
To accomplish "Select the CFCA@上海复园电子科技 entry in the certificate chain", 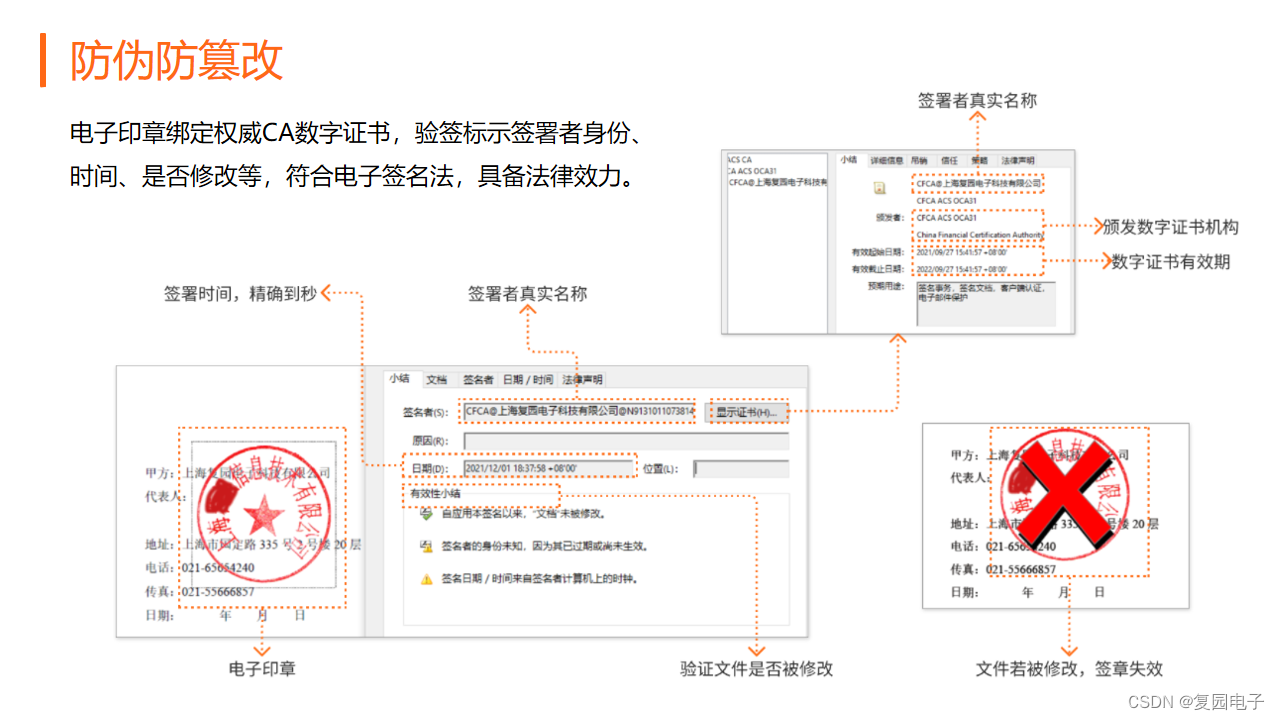I will pos(778,182).
